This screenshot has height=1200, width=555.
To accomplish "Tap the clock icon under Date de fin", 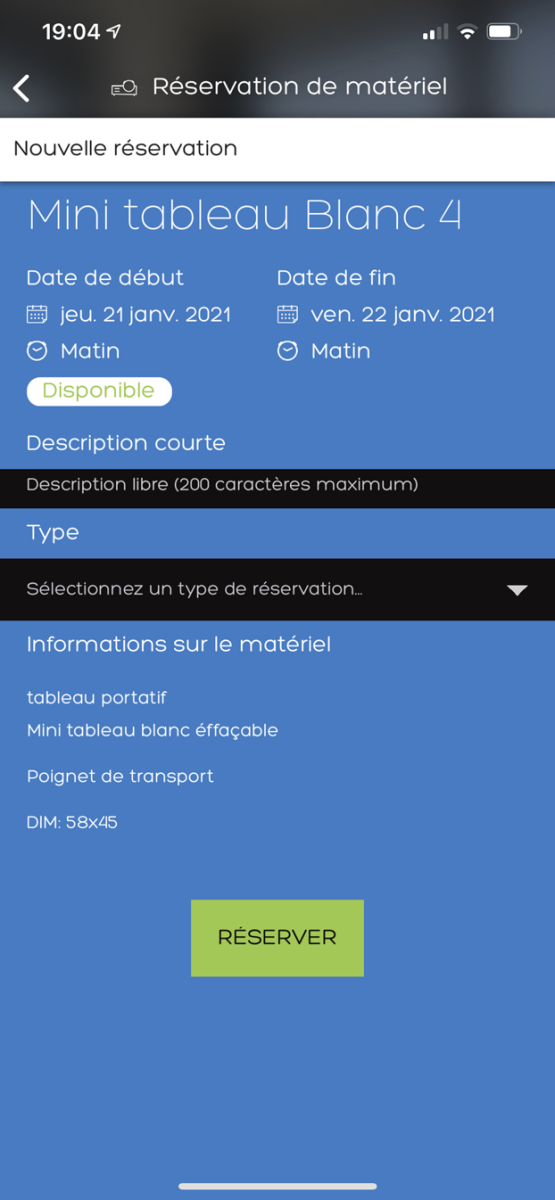I will click(287, 351).
